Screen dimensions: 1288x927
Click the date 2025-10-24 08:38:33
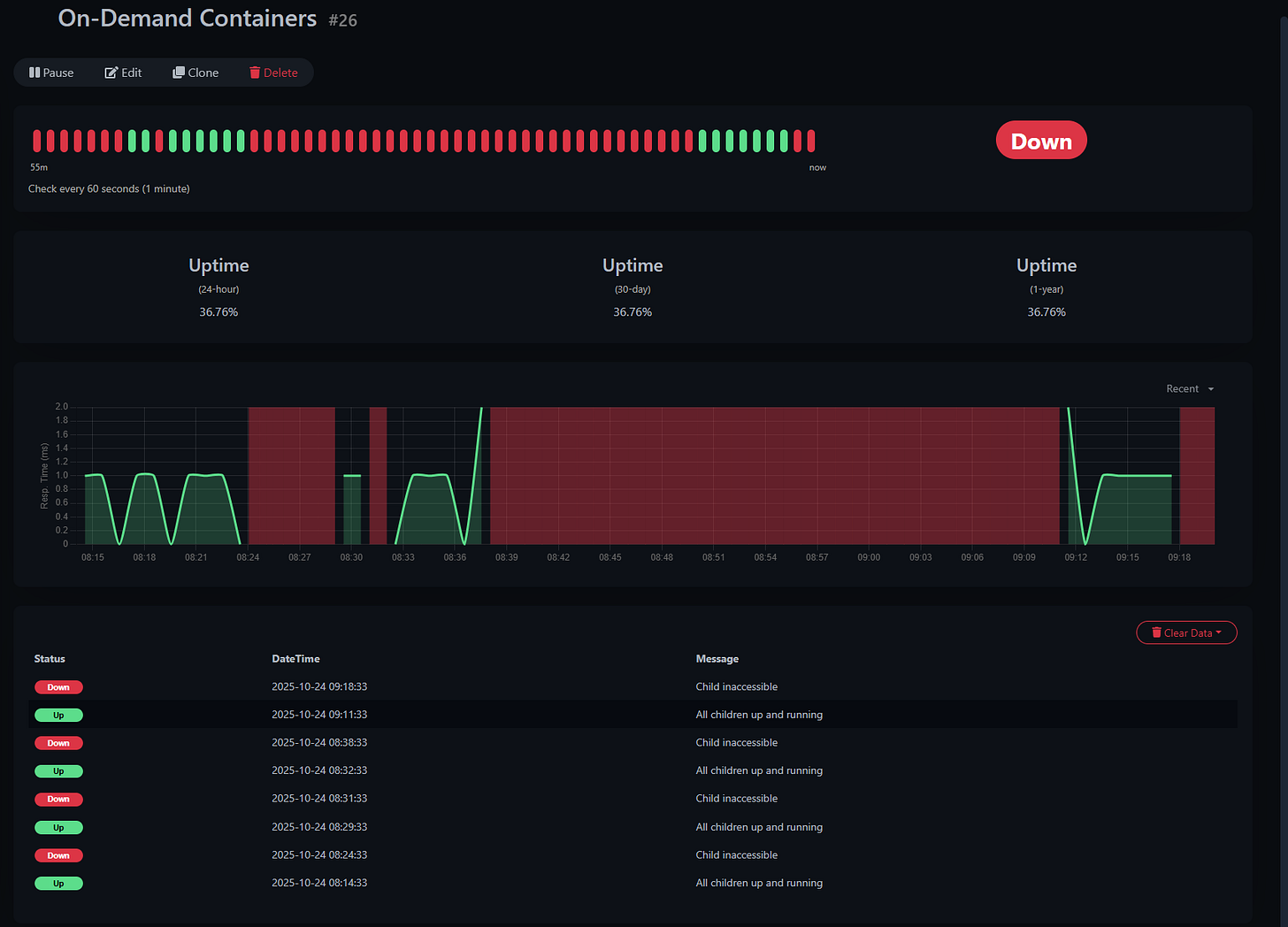pos(319,742)
